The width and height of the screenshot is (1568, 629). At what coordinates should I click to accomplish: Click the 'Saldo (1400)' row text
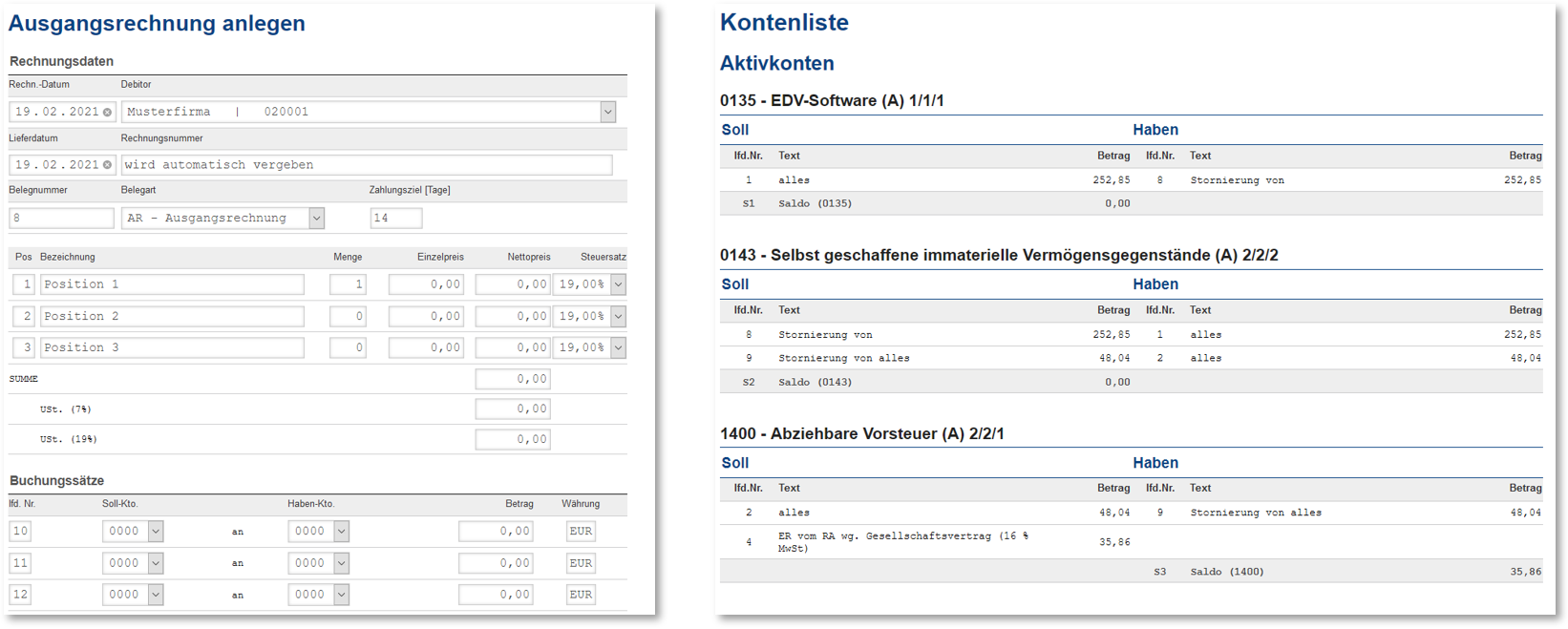1227,572
